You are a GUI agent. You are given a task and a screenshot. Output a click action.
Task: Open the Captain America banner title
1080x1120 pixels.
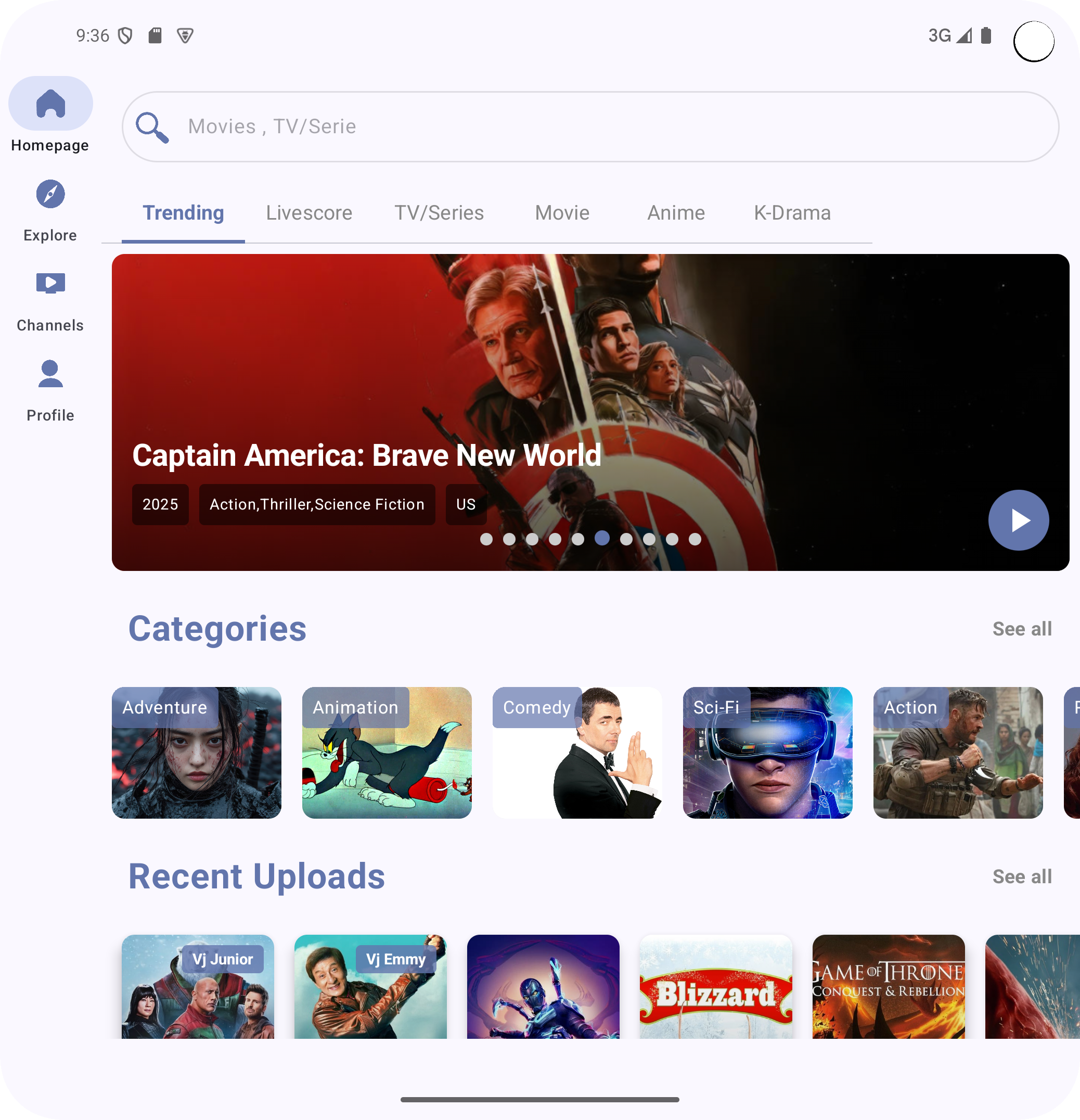pyautogui.click(x=367, y=455)
